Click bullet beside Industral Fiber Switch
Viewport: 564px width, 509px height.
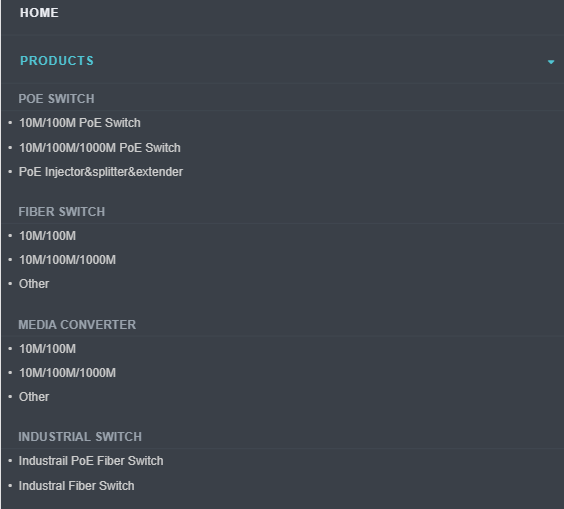tap(10, 486)
